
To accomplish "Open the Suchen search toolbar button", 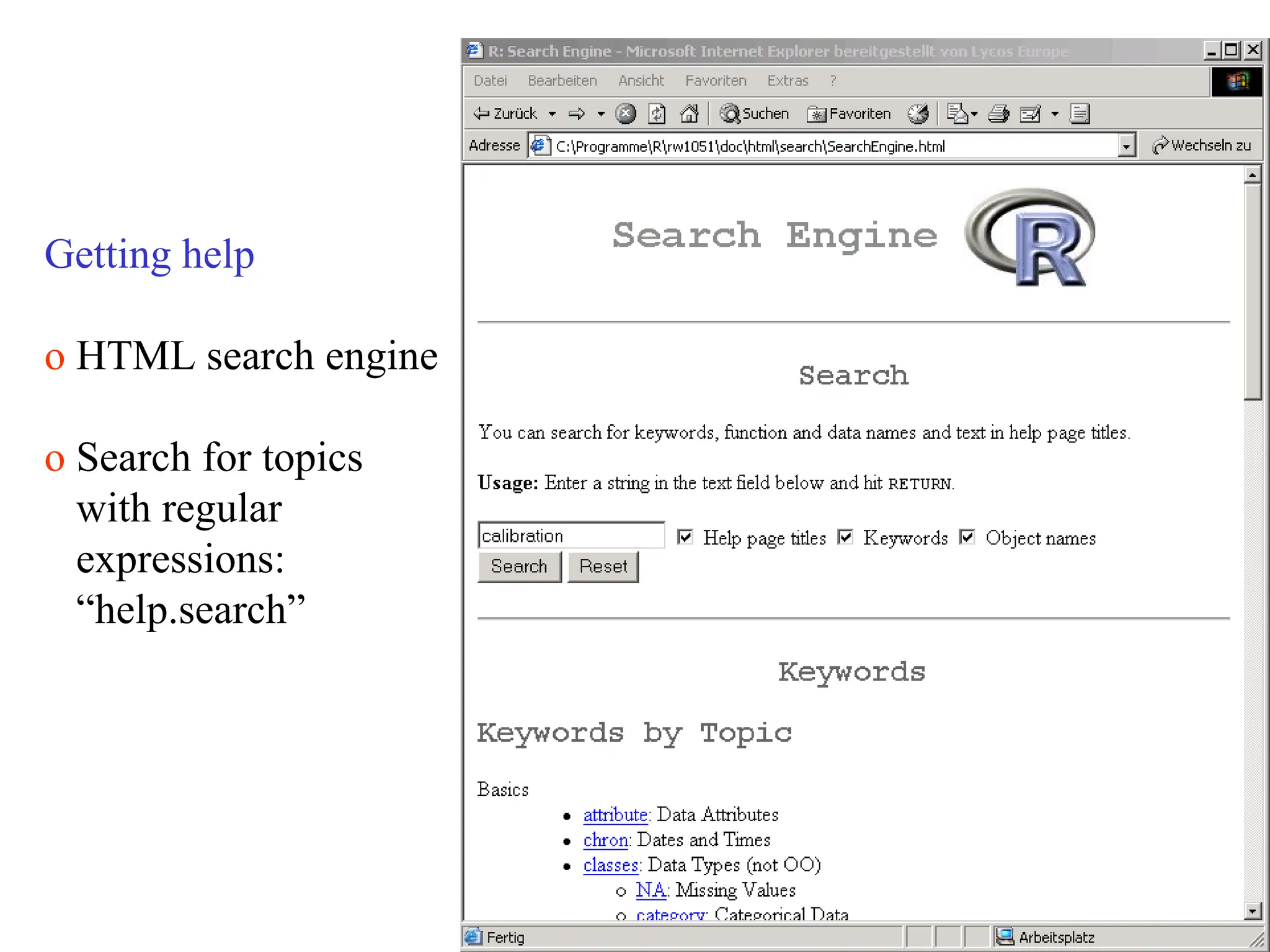I will pyautogui.click(x=755, y=113).
